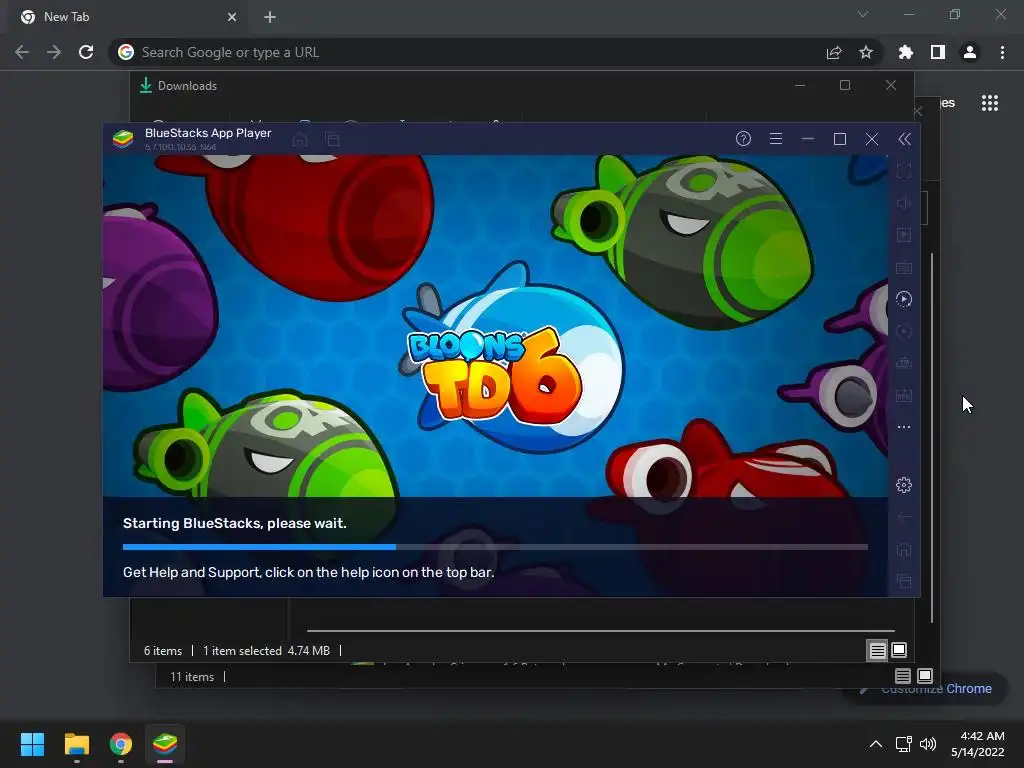1024x768 pixels.
Task: Open Chrome's three-dot menu
Action: (1002, 52)
